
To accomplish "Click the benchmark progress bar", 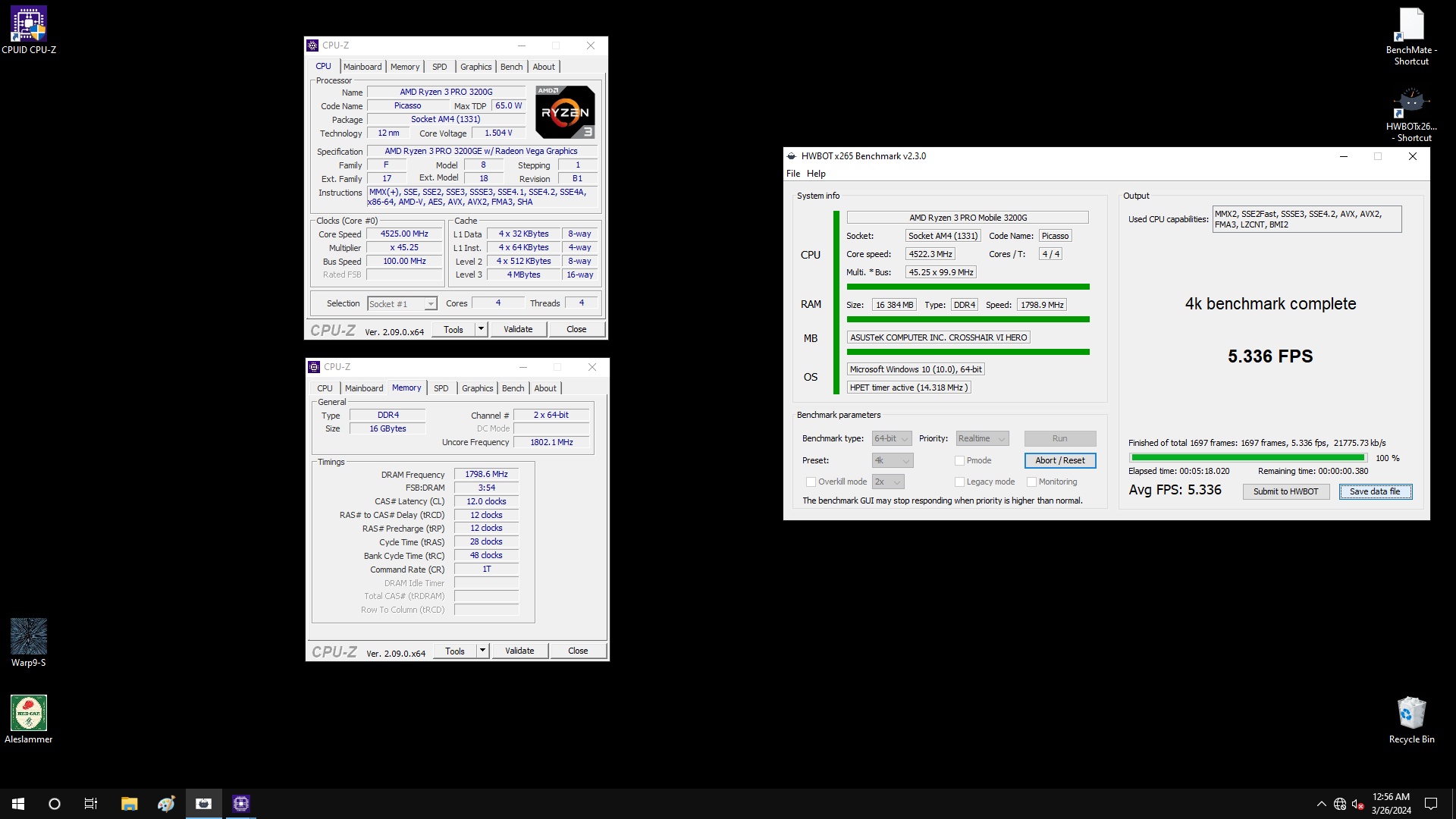I will (x=1247, y=458).
